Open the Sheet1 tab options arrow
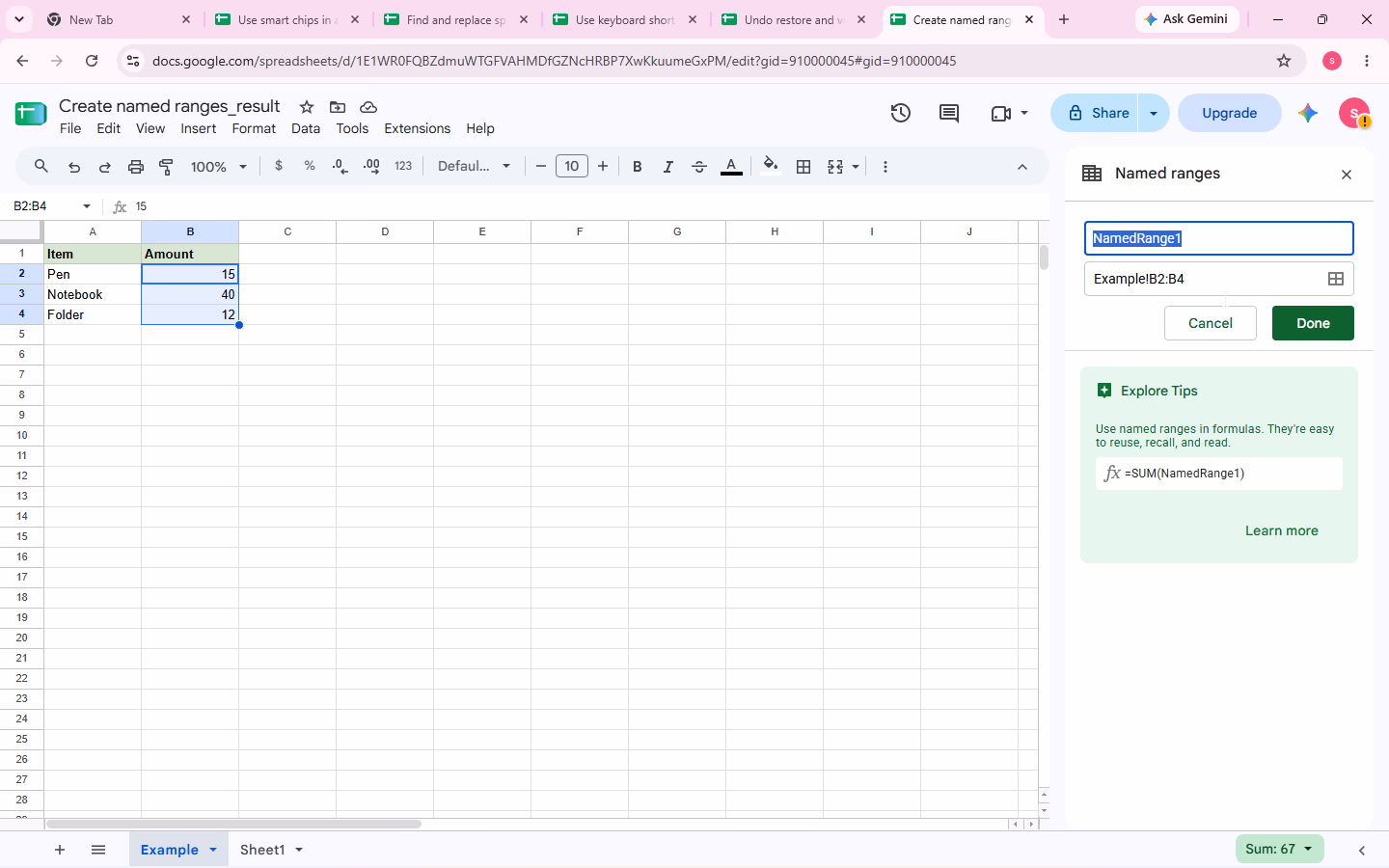This screenshot has height=868, width=1389. point(299,850)
